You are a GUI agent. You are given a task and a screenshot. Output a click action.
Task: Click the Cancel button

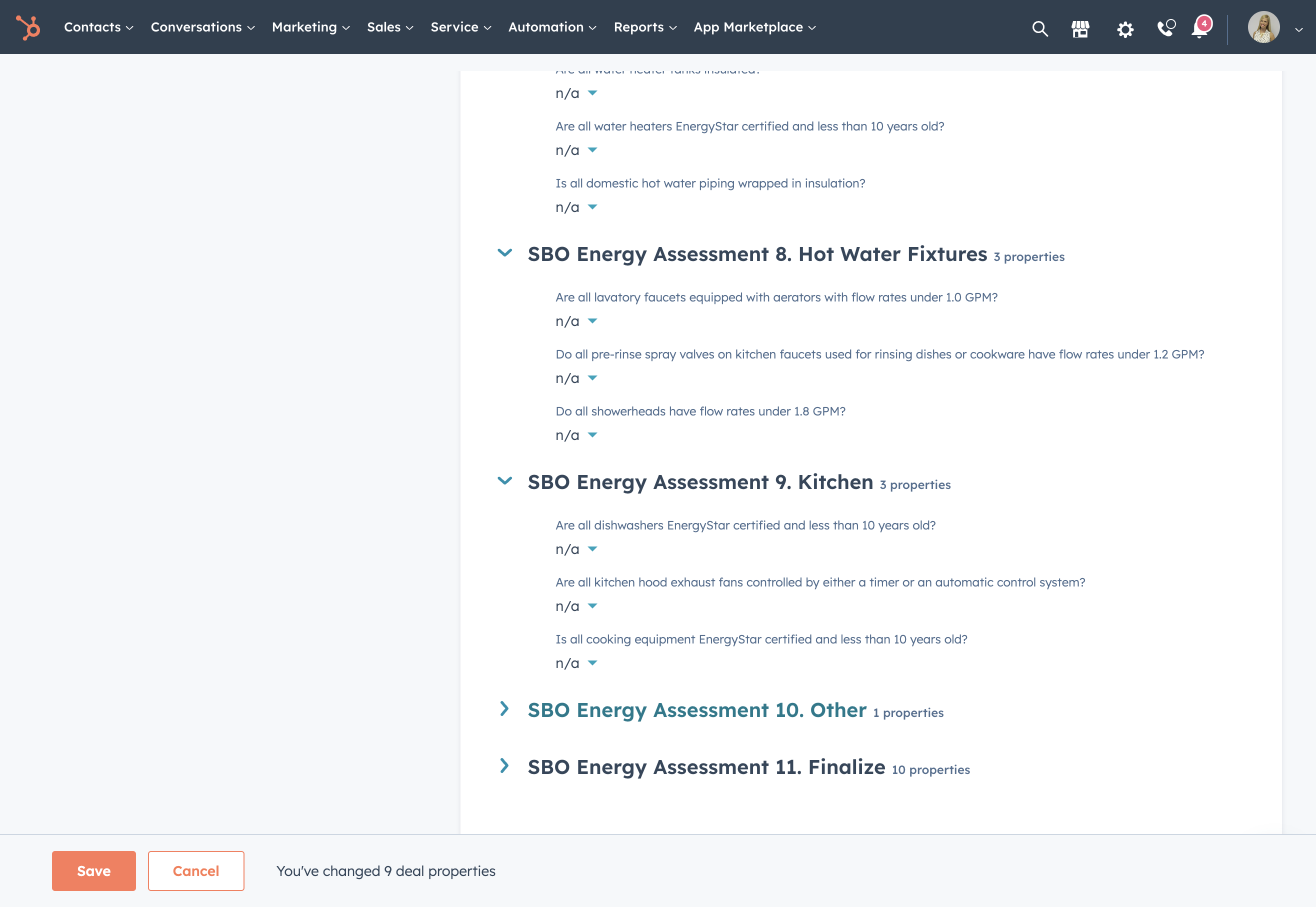click(196, 870)
